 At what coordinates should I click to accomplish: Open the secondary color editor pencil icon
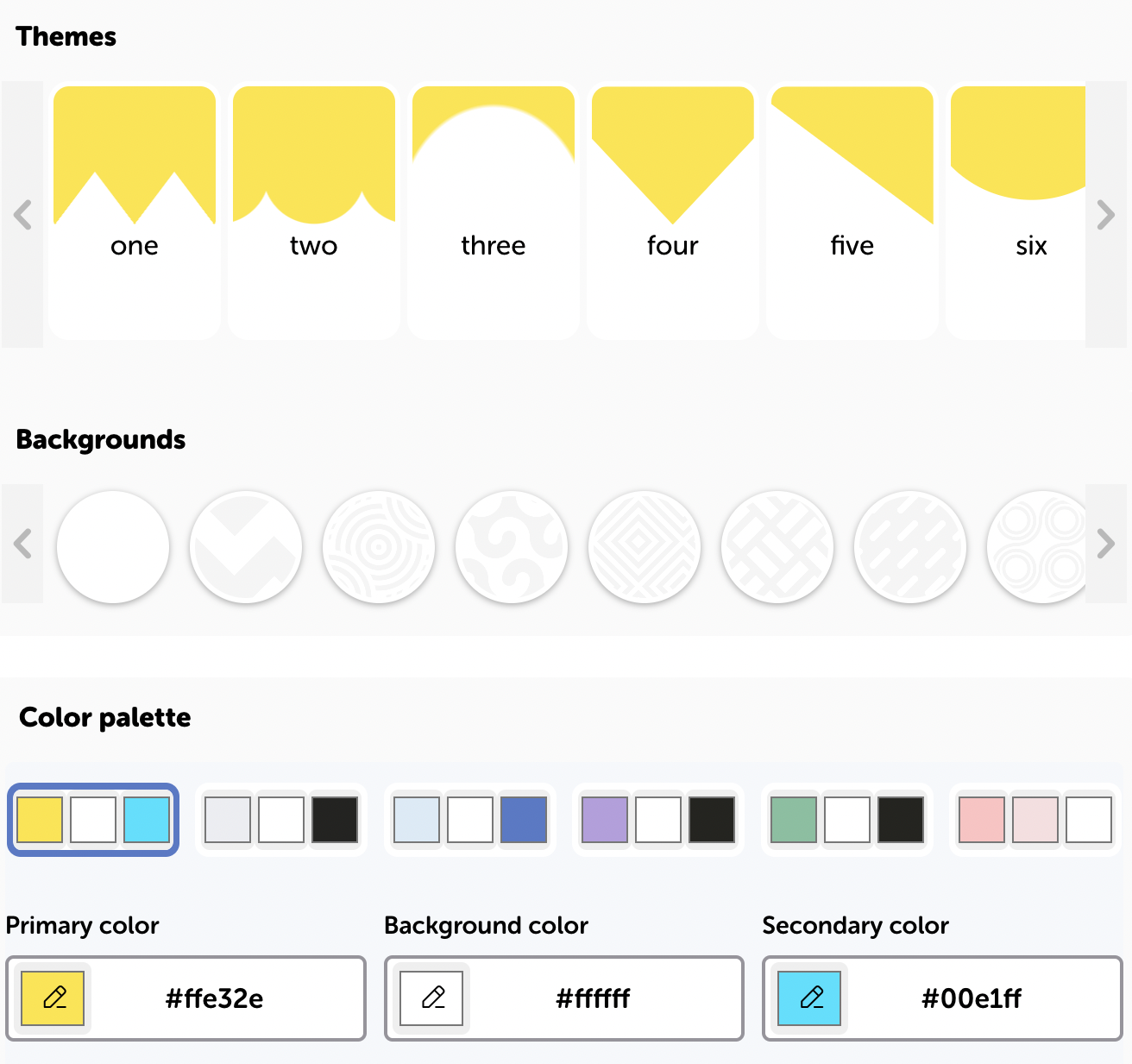(x=809, y=998)
